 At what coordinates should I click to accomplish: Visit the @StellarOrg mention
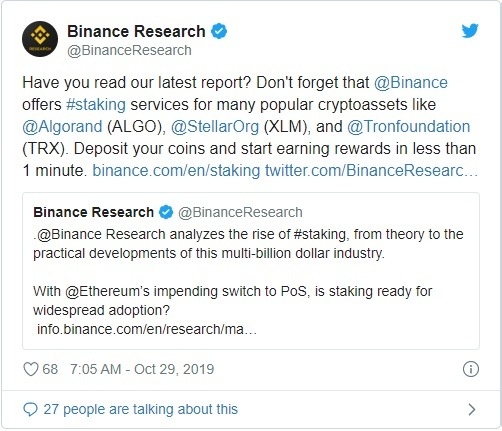click(x=215, y=126)
